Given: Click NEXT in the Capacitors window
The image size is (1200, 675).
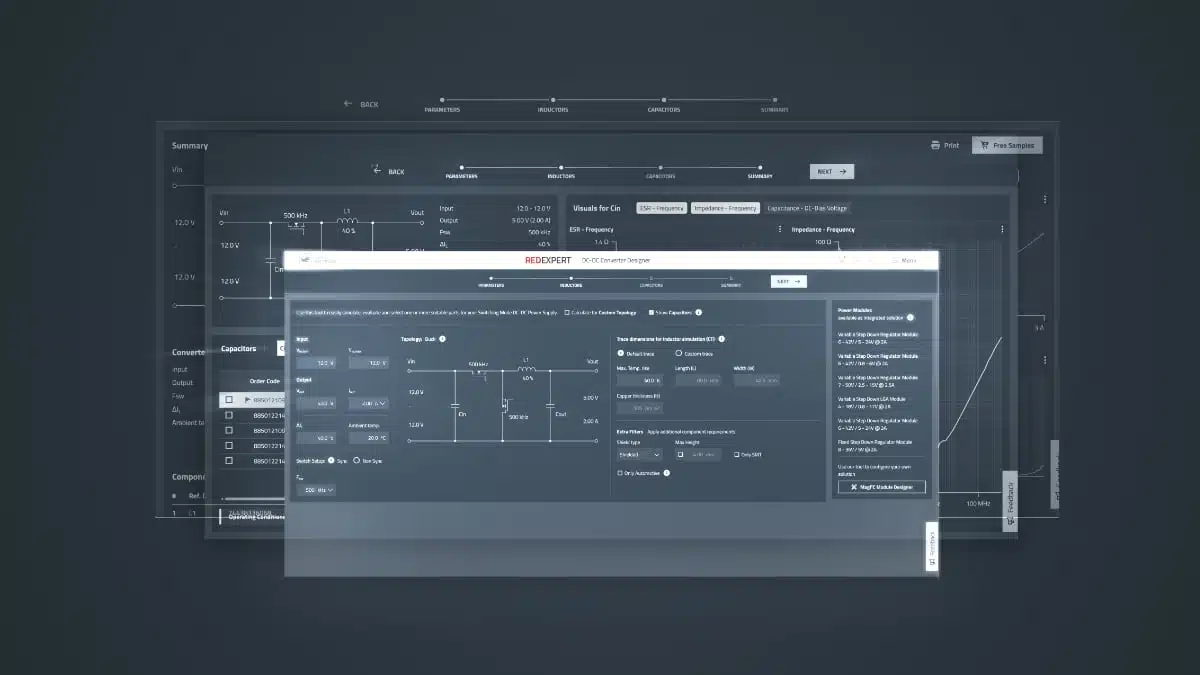Looking at the screenshot, I should [x=832, y=172].
